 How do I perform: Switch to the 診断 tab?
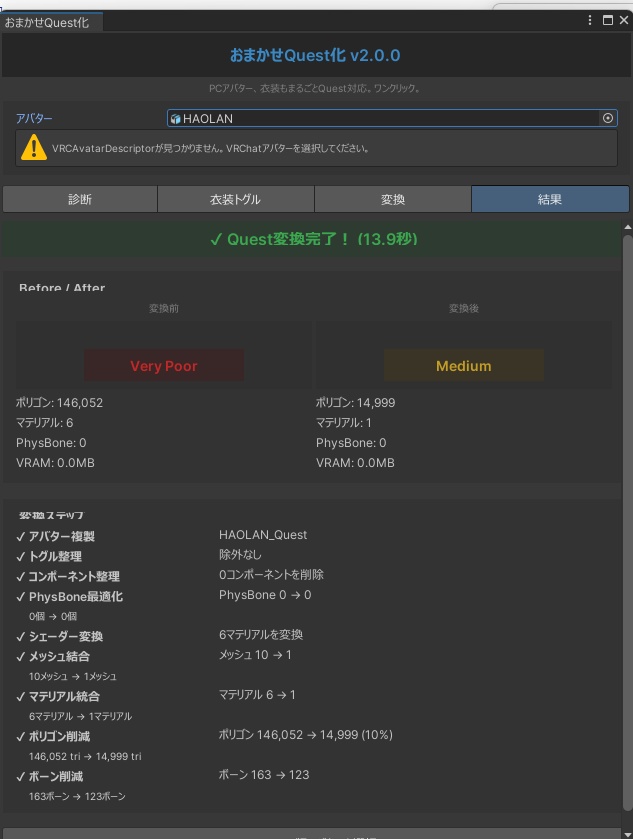pos(80,200)
